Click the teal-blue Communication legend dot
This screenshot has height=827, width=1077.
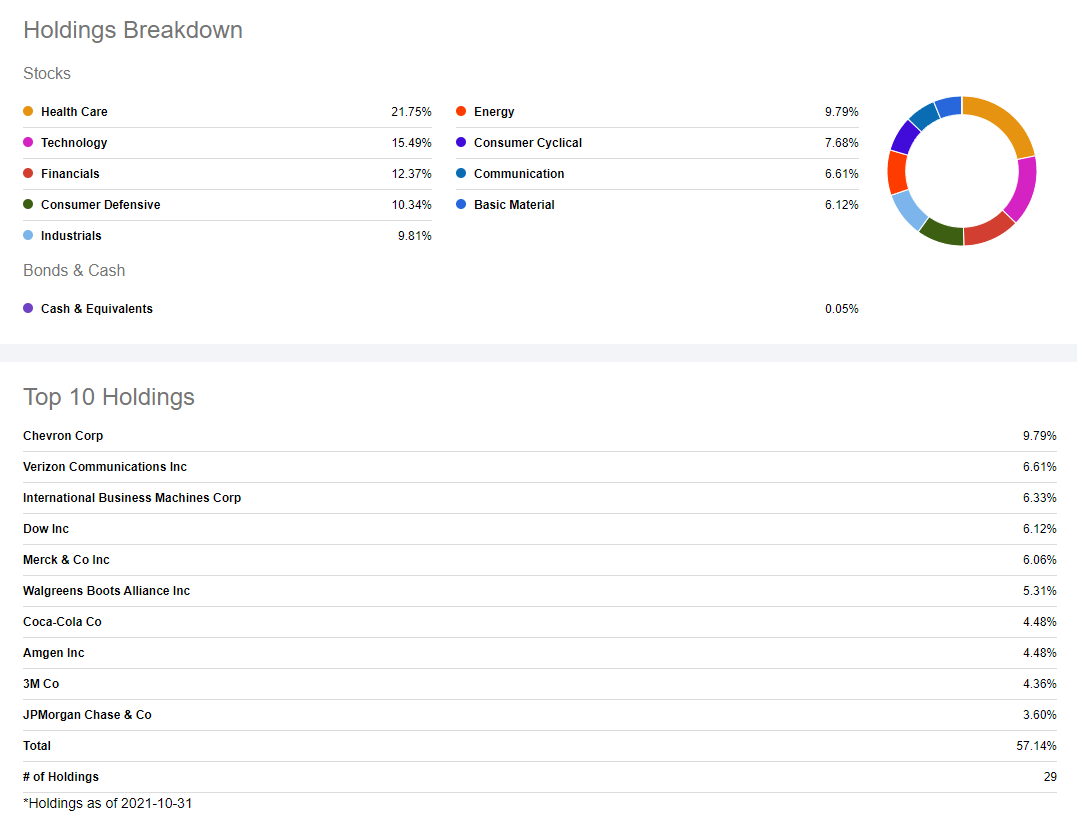461,173
